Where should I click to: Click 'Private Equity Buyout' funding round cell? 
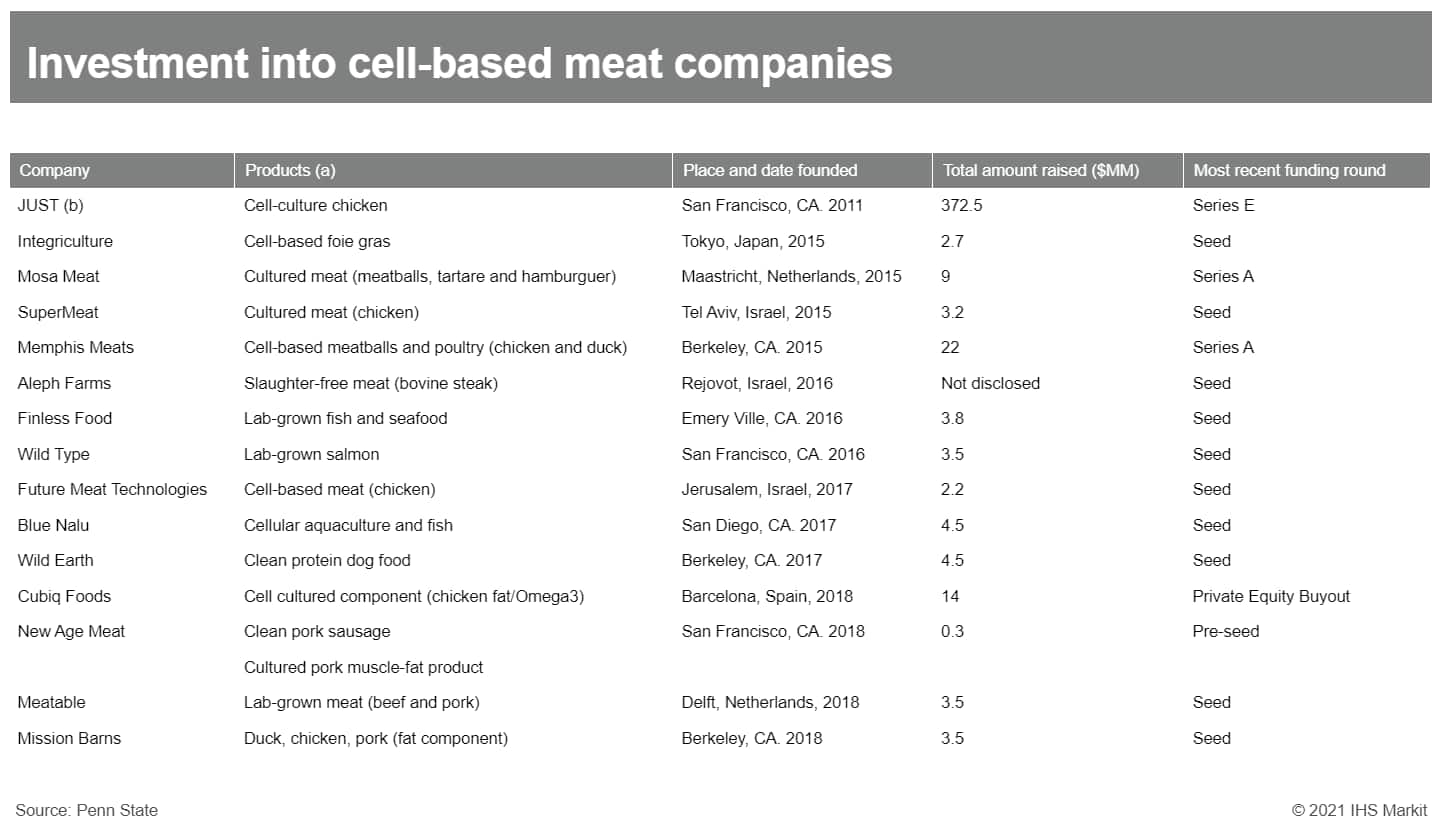click(x=1271, y=596)
